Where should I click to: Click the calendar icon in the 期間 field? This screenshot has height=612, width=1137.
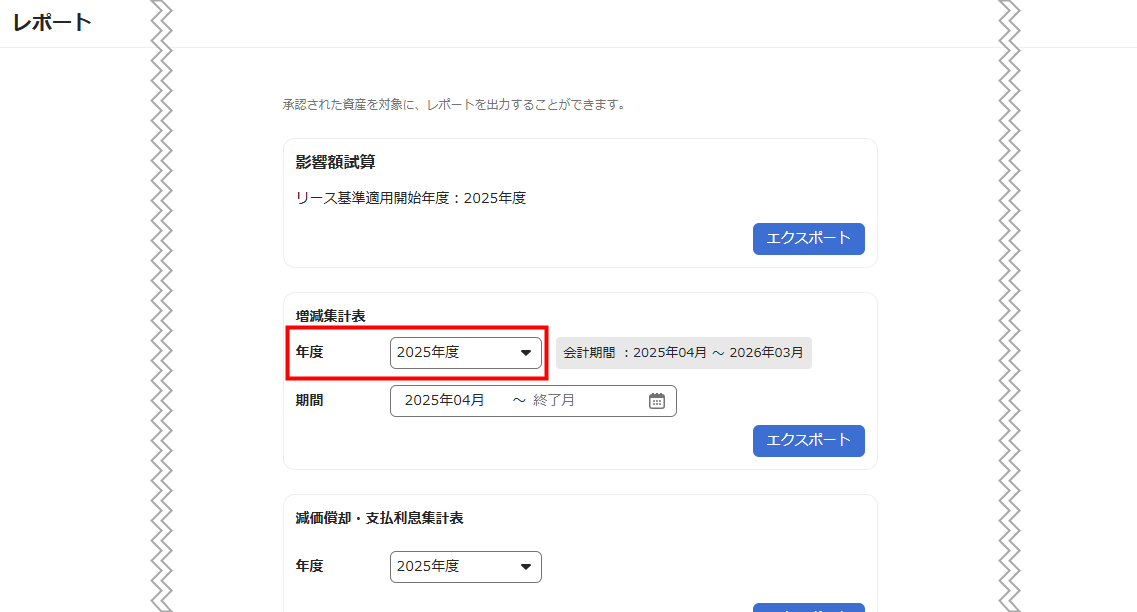(x=657, y=401)
